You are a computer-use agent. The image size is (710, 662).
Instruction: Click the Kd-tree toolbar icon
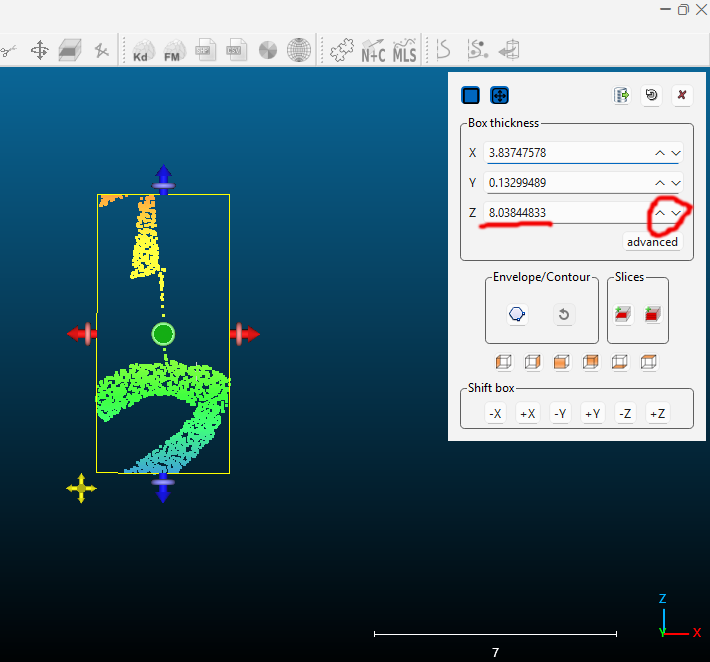point(142,50)
